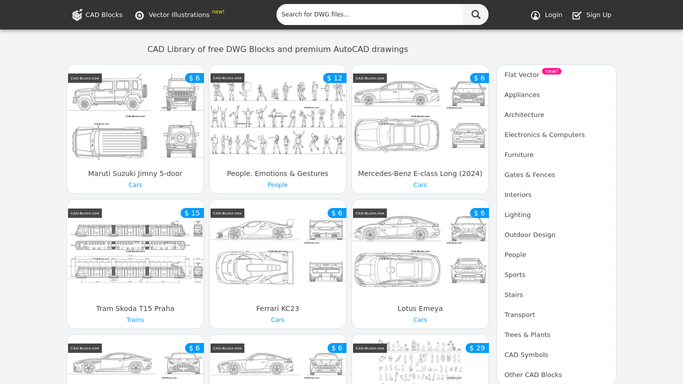The height and width of the screenshot is (384, 683).
Task: Go to Trees & Plants category
Action: (x=527, y=334)
